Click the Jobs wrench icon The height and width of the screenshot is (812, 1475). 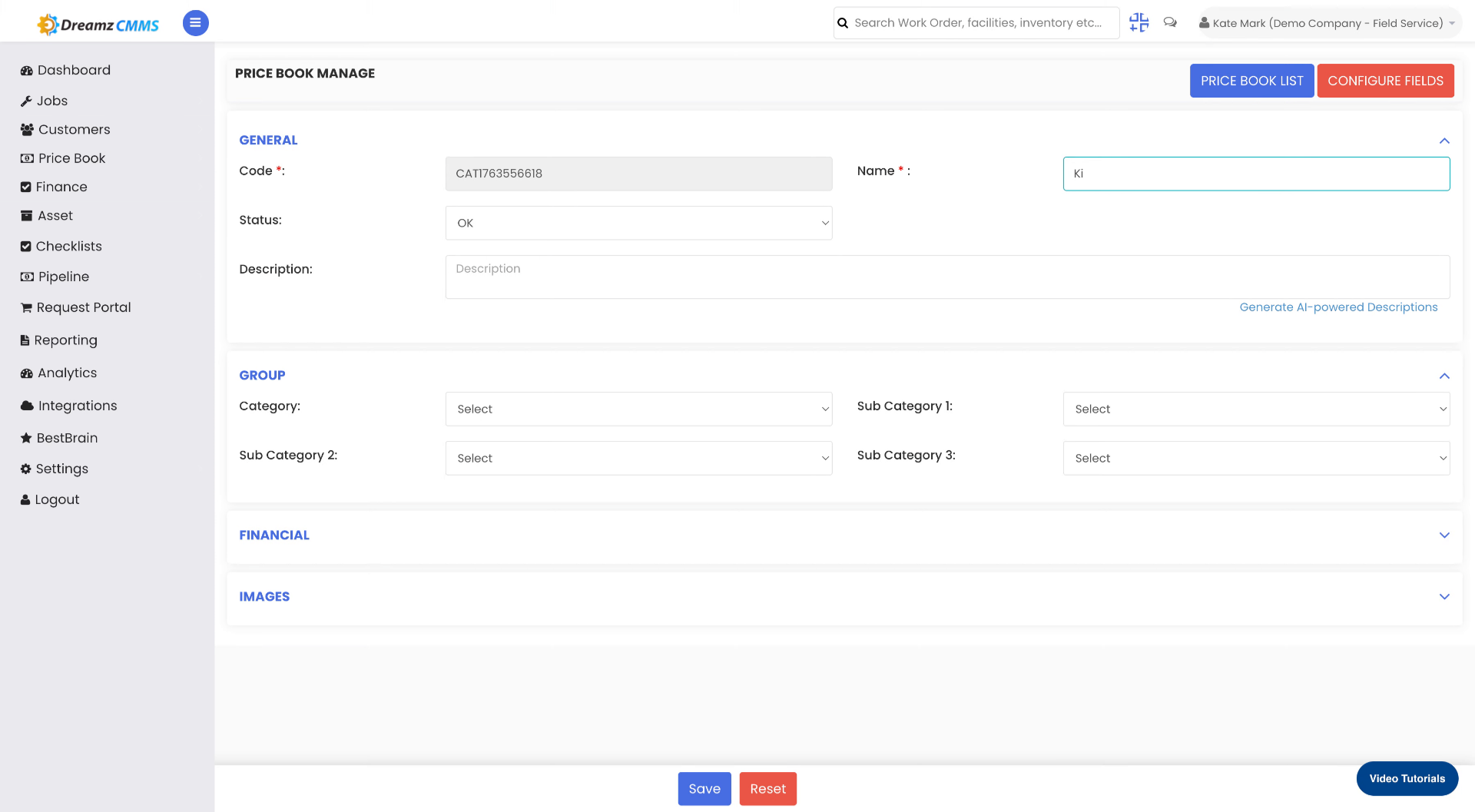pos(26,101)
